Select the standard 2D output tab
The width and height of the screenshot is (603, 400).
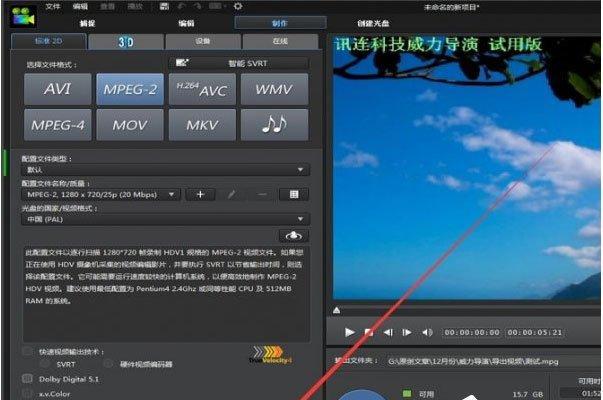click(49, 41)
